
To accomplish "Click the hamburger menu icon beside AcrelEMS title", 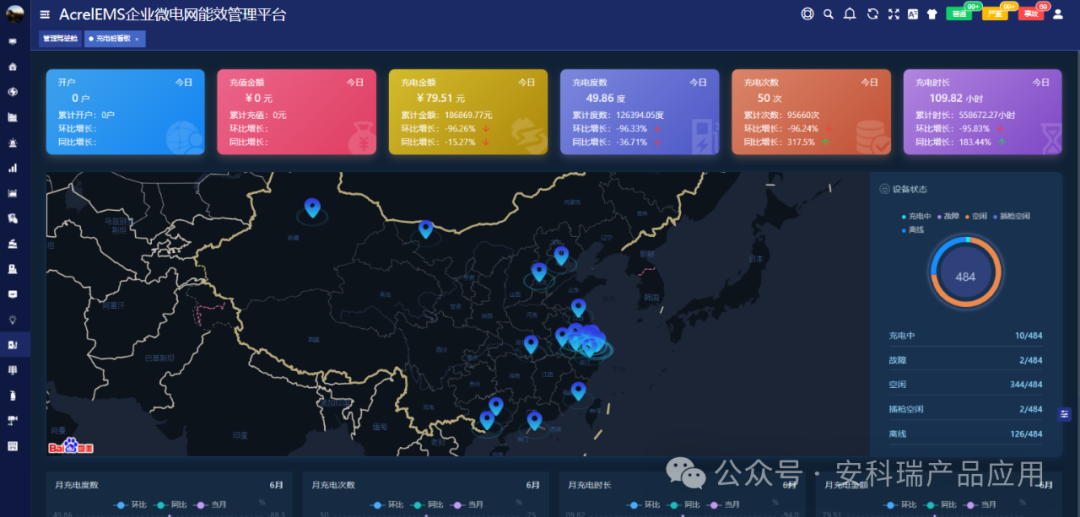I will [x=45, y=15].
